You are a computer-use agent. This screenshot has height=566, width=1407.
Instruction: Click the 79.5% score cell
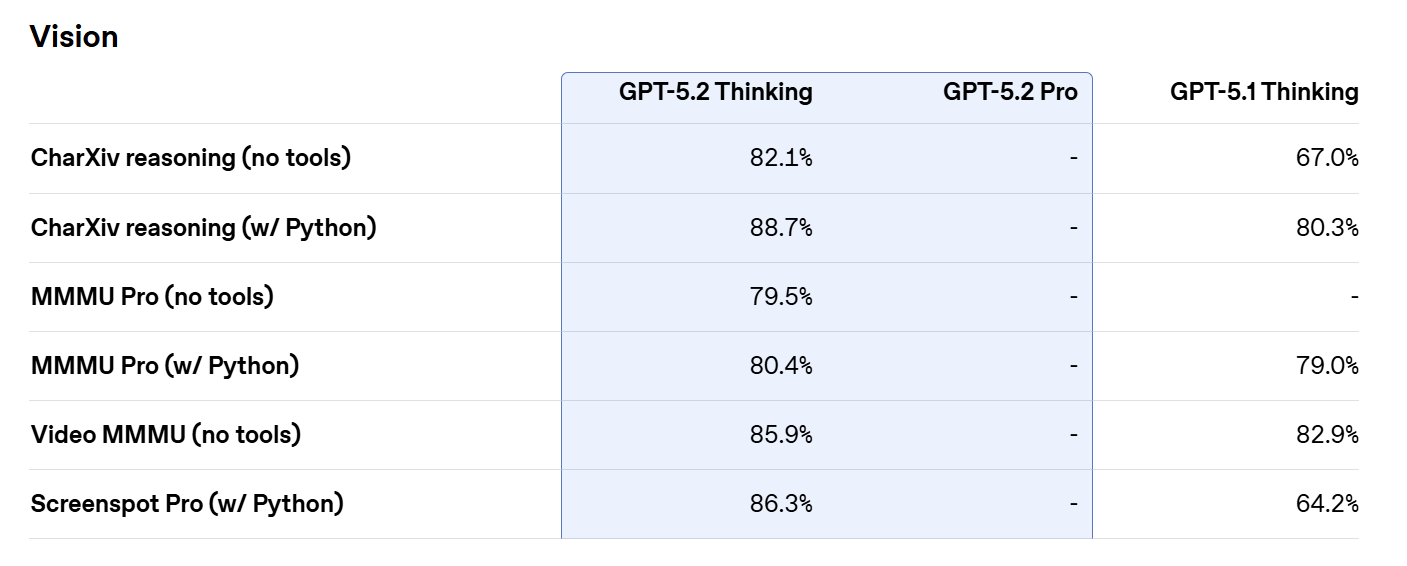(781, 297)
